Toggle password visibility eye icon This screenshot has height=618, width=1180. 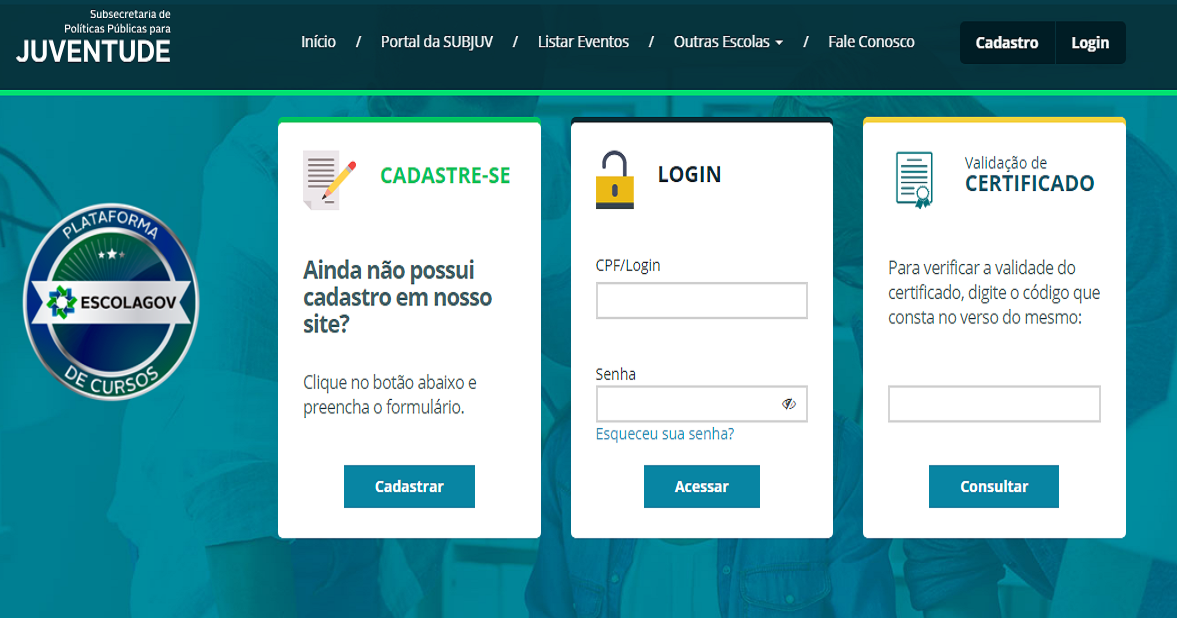pos(789,404)
